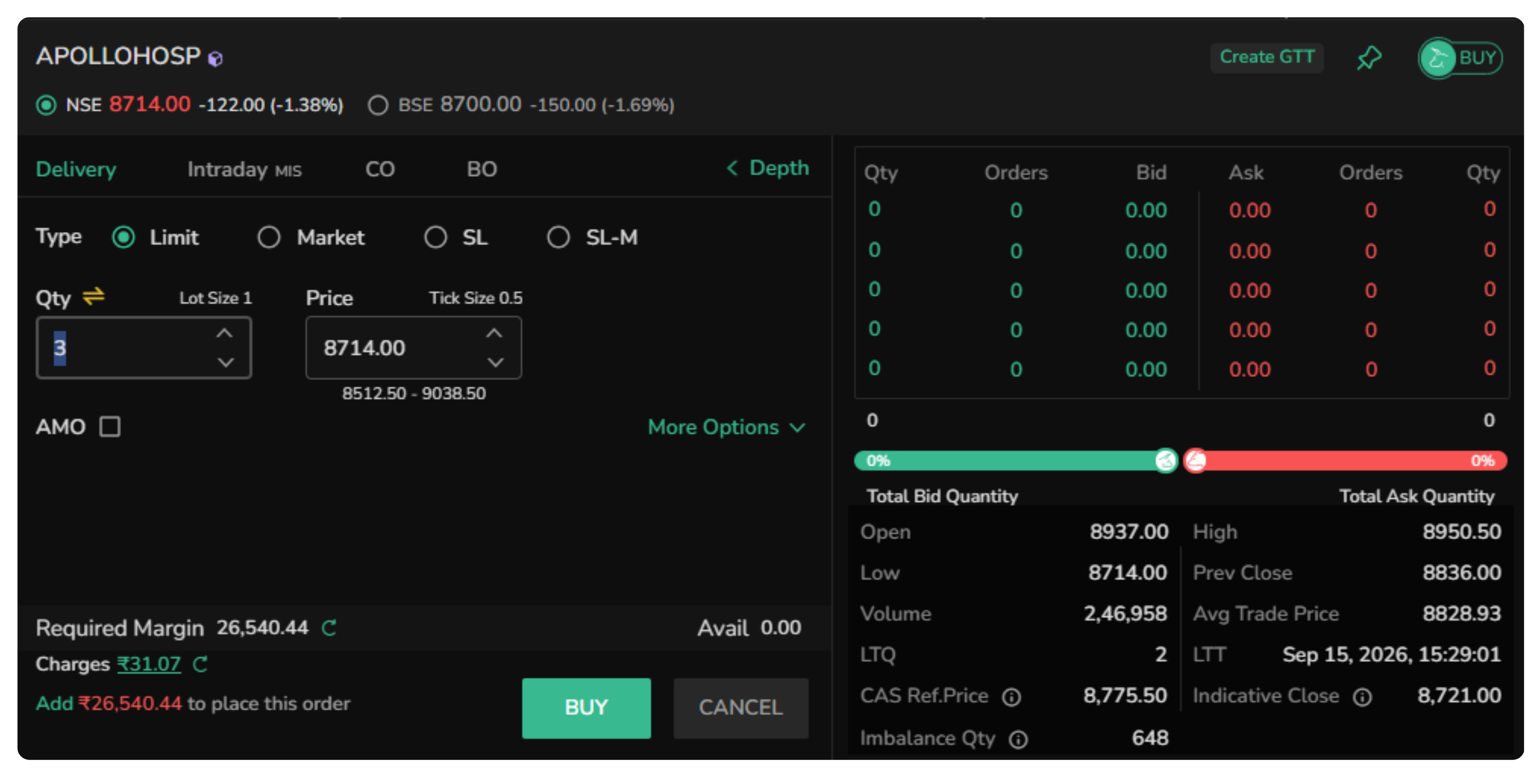Screen dimensions: 1532x784
Task: Collapse the Depth panel
Action: [768, 168]
